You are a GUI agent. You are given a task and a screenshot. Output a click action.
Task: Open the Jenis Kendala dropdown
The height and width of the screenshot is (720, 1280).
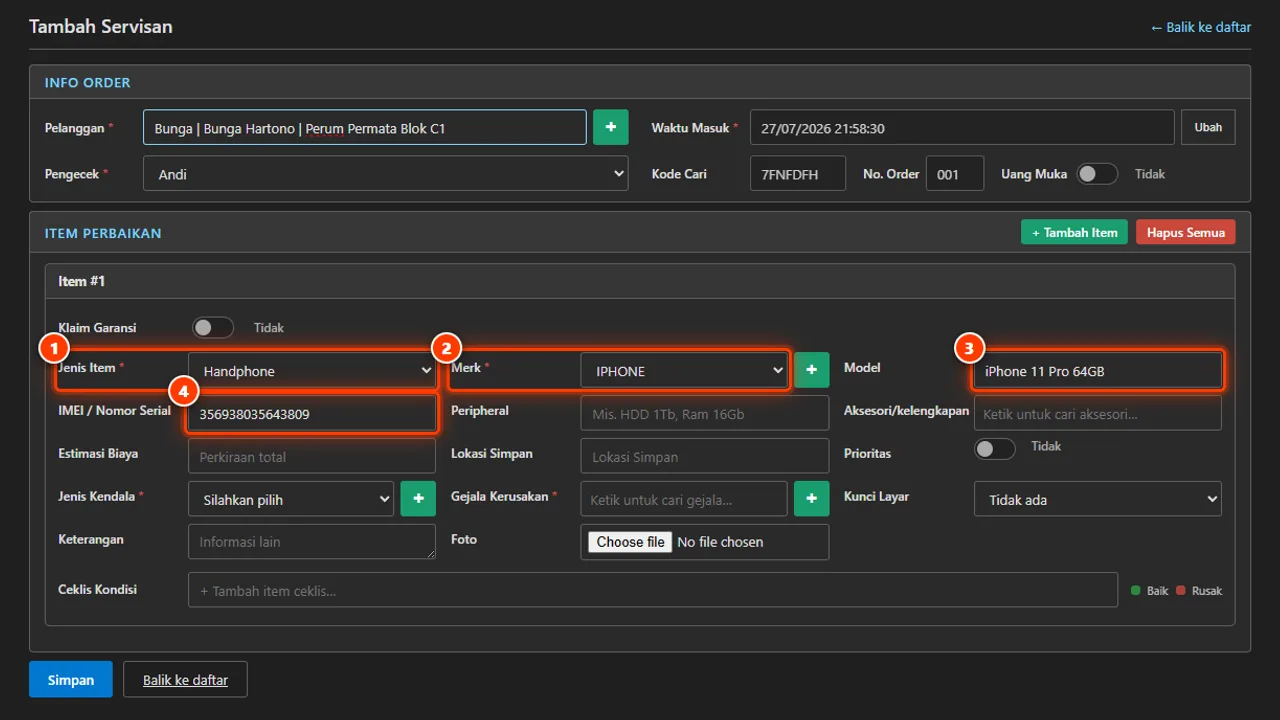point(291,499)
